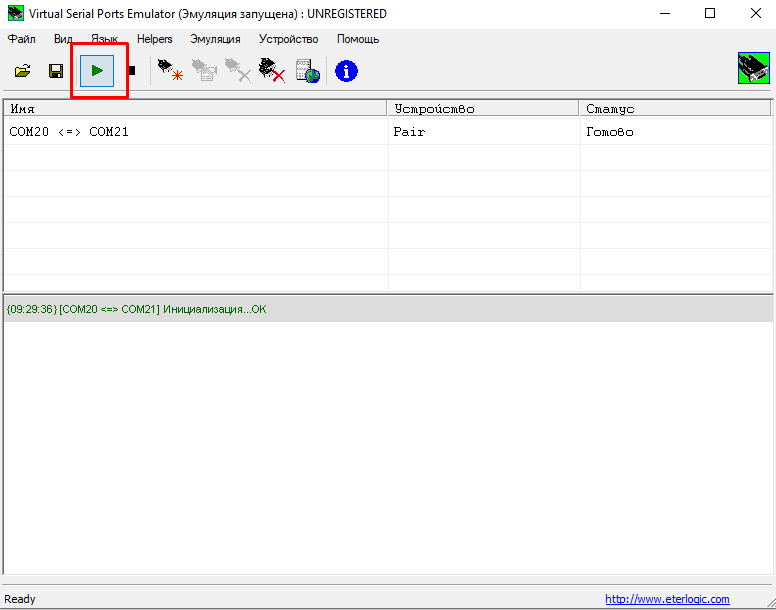Open the Файл menu
The image size is (776, 610).
tap(21, 39)
